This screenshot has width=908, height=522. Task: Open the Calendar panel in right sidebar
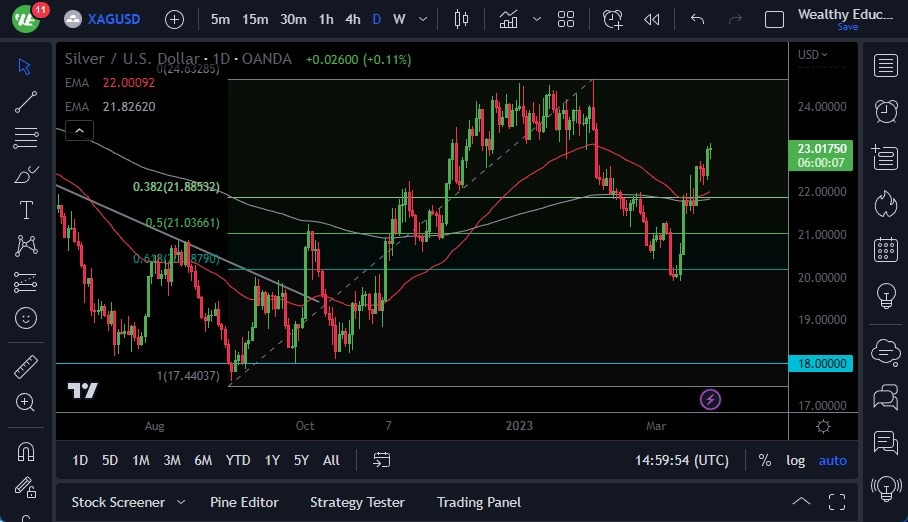pyautogui.click(x=885, y=249)
